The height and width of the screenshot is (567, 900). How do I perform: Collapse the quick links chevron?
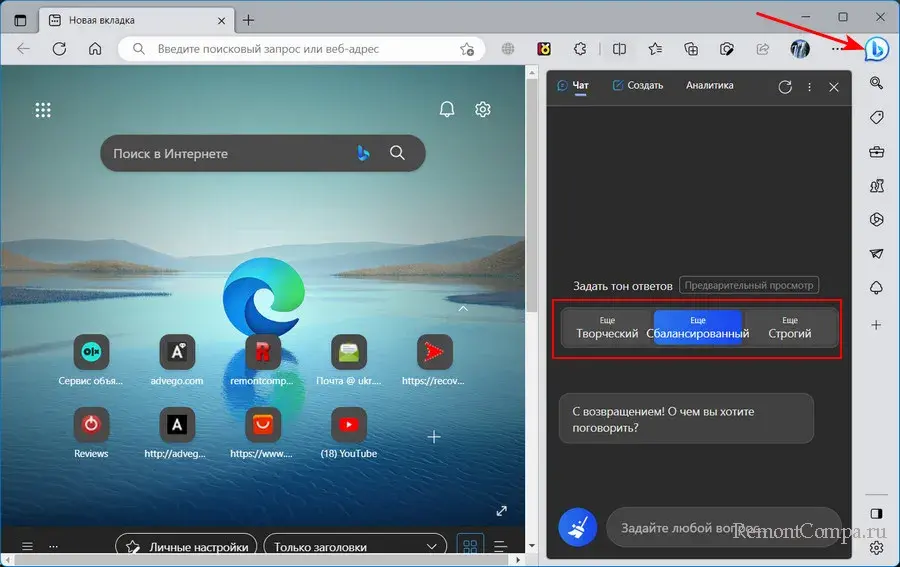[x=462, y=310]
